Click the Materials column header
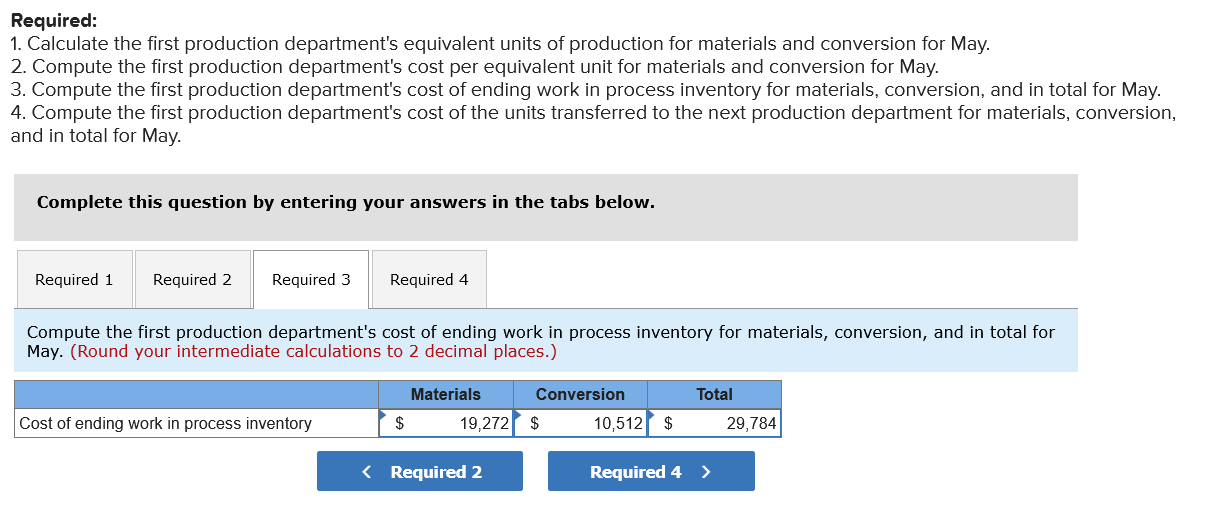 pyautogui.click(x=446, y=395)
